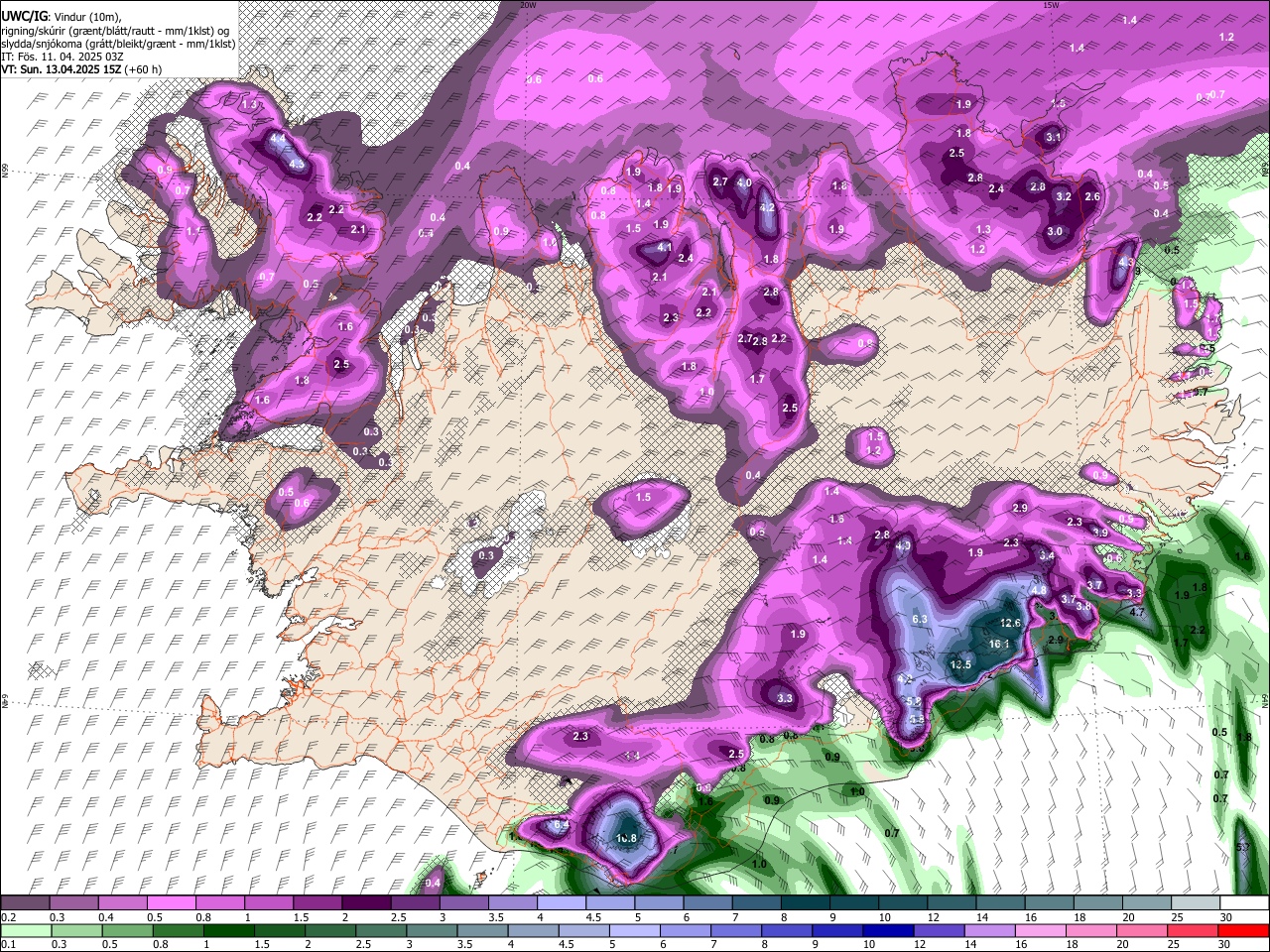The width and height of the screenshot is (1270, 952).
Task: Select the 'Vindur (10m)' header text
Action: tap(88, 16)
